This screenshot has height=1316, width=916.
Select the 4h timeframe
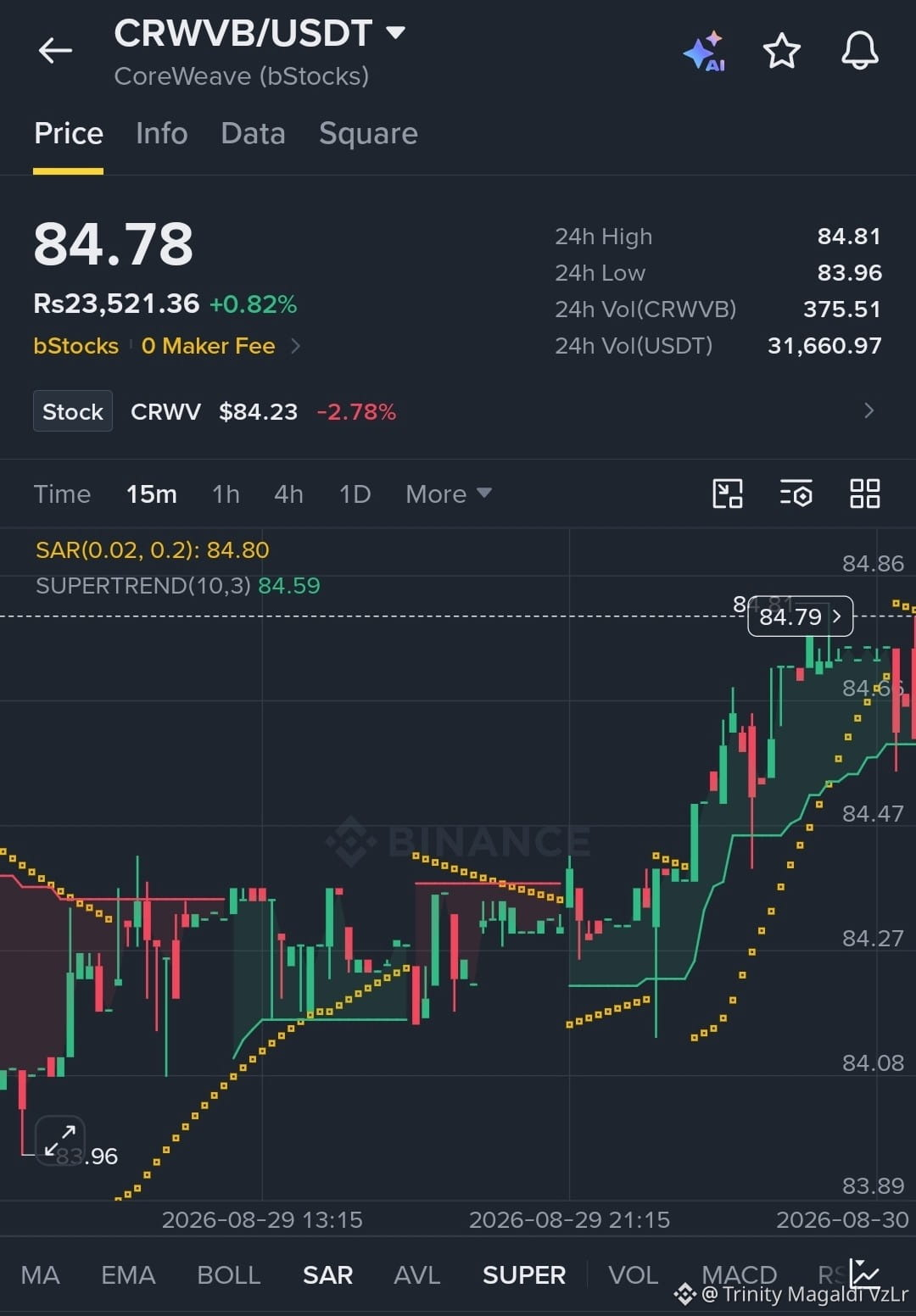tap(288, 493)
